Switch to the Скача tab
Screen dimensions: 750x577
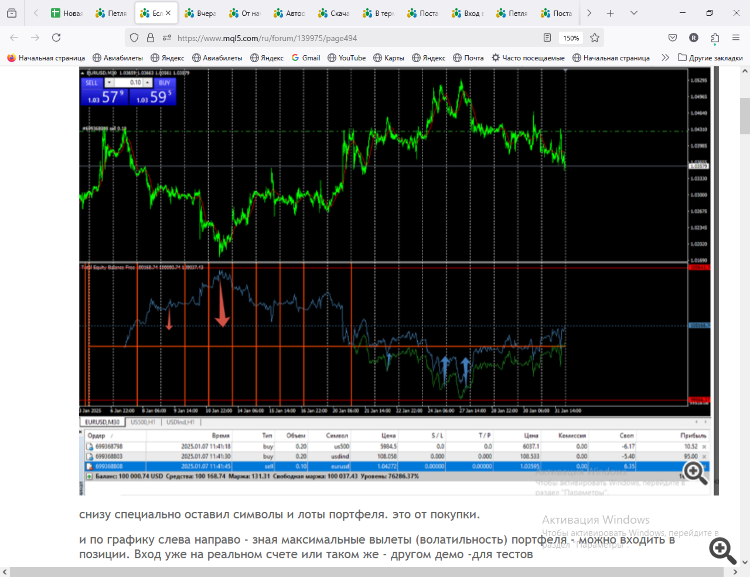pyautogui.click(x=333, y=13)
